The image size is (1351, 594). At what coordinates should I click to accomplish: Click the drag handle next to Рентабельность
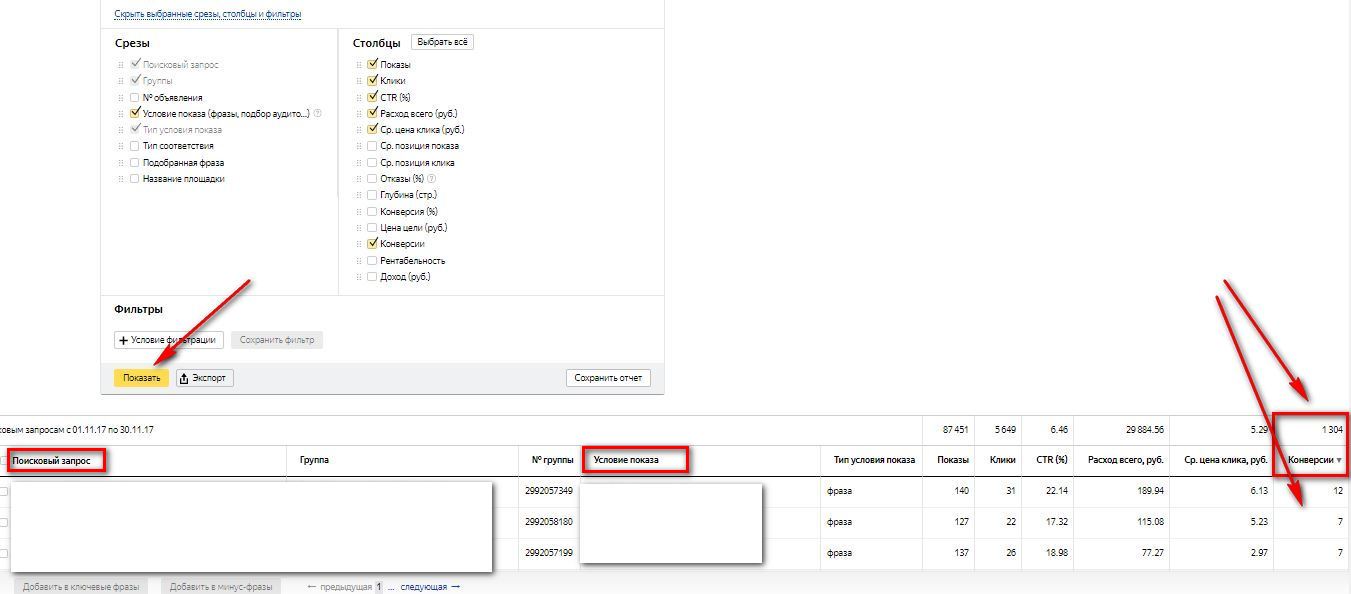click(x=359, y=261)
